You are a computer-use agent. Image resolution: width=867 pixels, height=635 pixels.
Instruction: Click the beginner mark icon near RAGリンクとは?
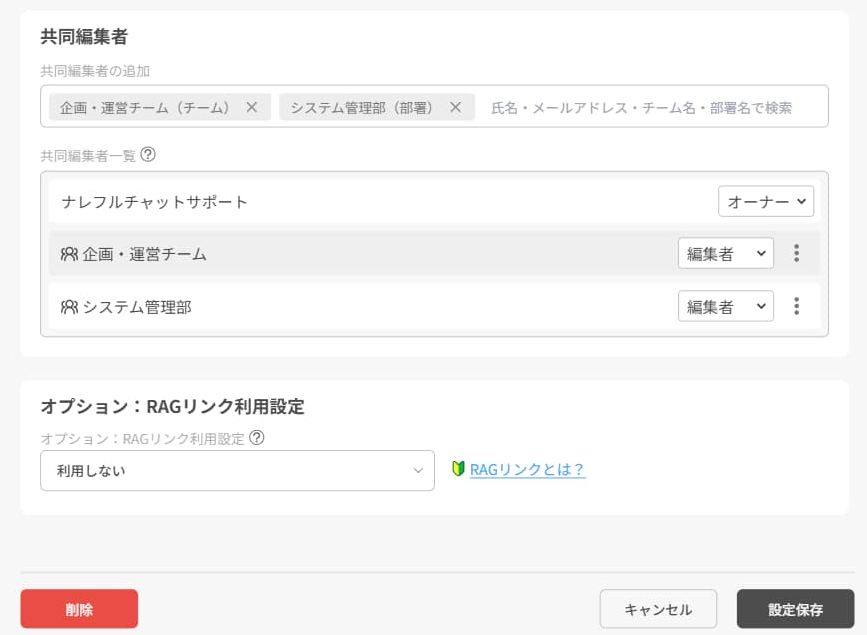(459, 470)
